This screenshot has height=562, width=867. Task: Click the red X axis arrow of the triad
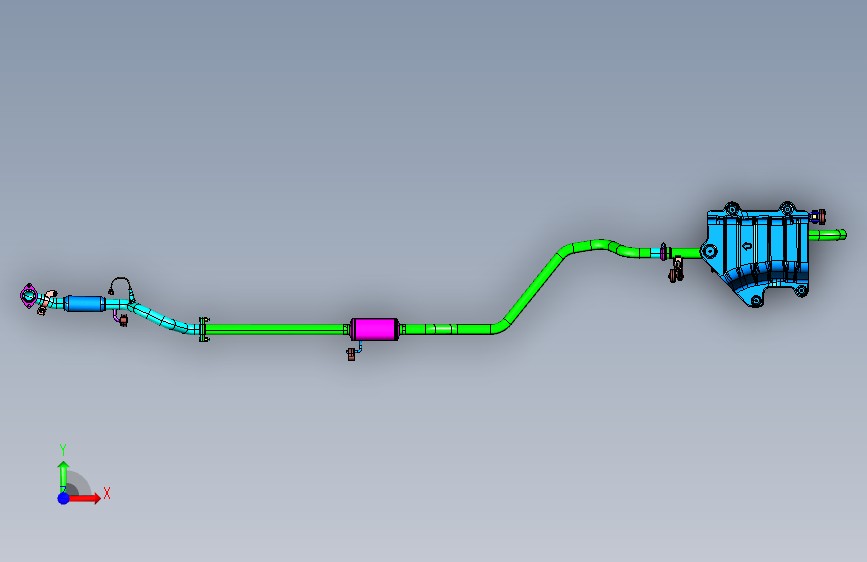click(84, 498)
